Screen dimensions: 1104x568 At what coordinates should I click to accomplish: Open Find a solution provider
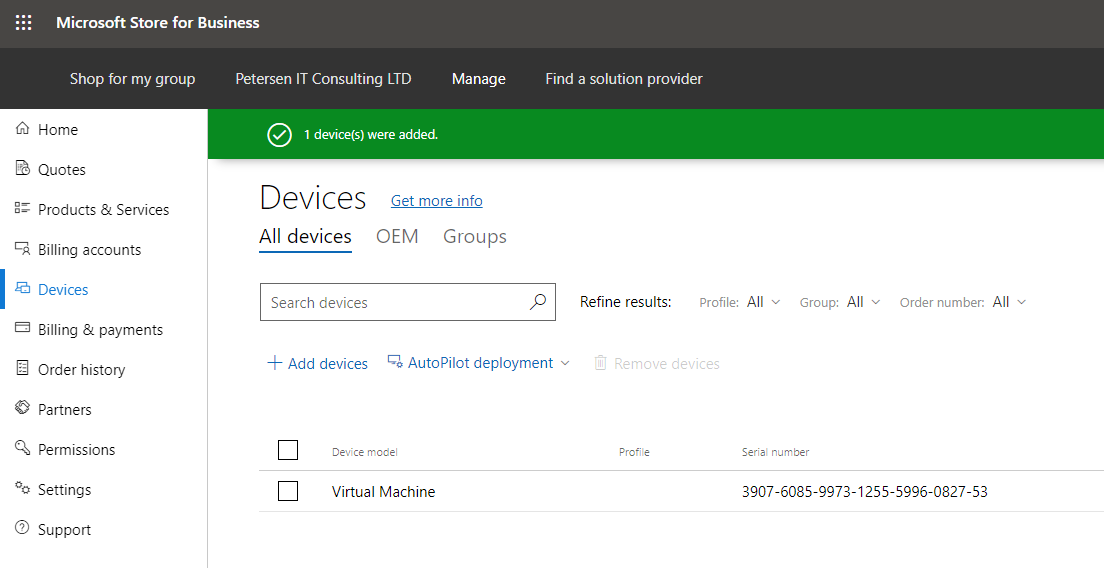(624, 79)
